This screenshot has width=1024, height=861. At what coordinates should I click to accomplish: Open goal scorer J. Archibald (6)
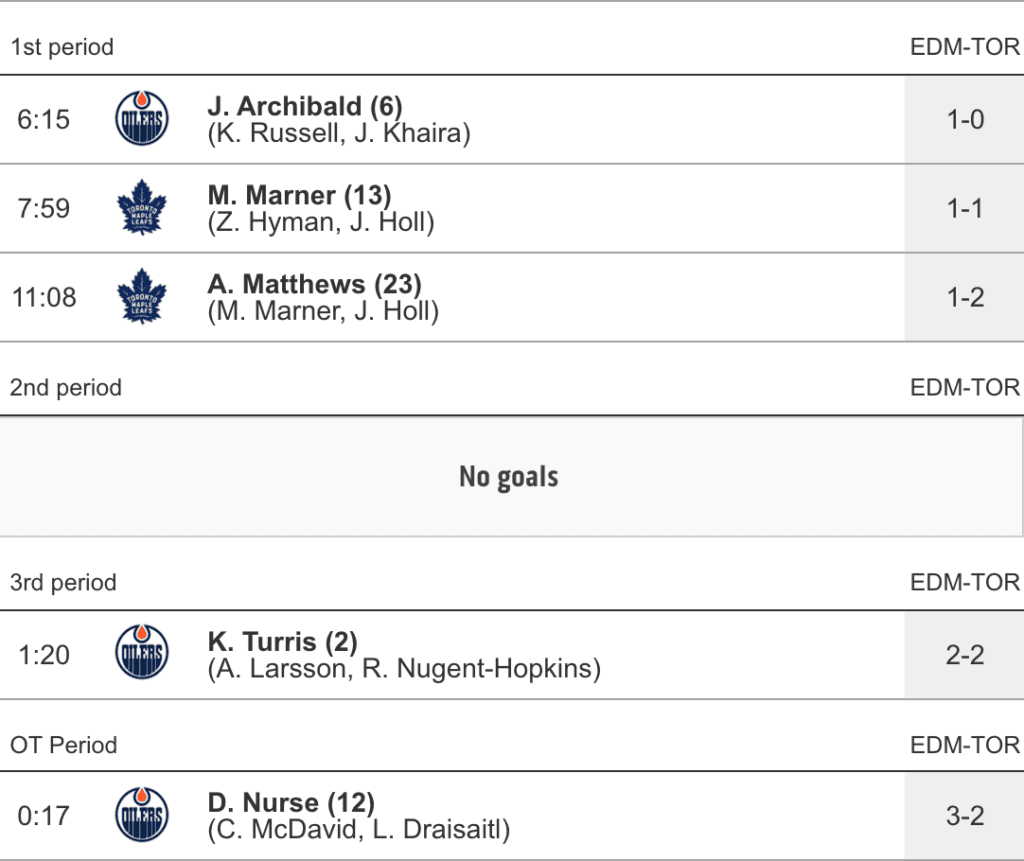(x=305, y=106)
